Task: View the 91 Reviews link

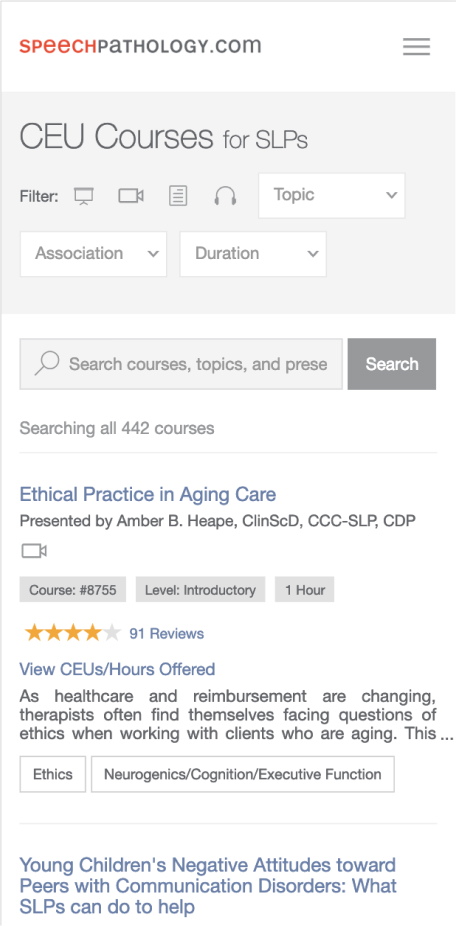Action: tap(167, 634)
